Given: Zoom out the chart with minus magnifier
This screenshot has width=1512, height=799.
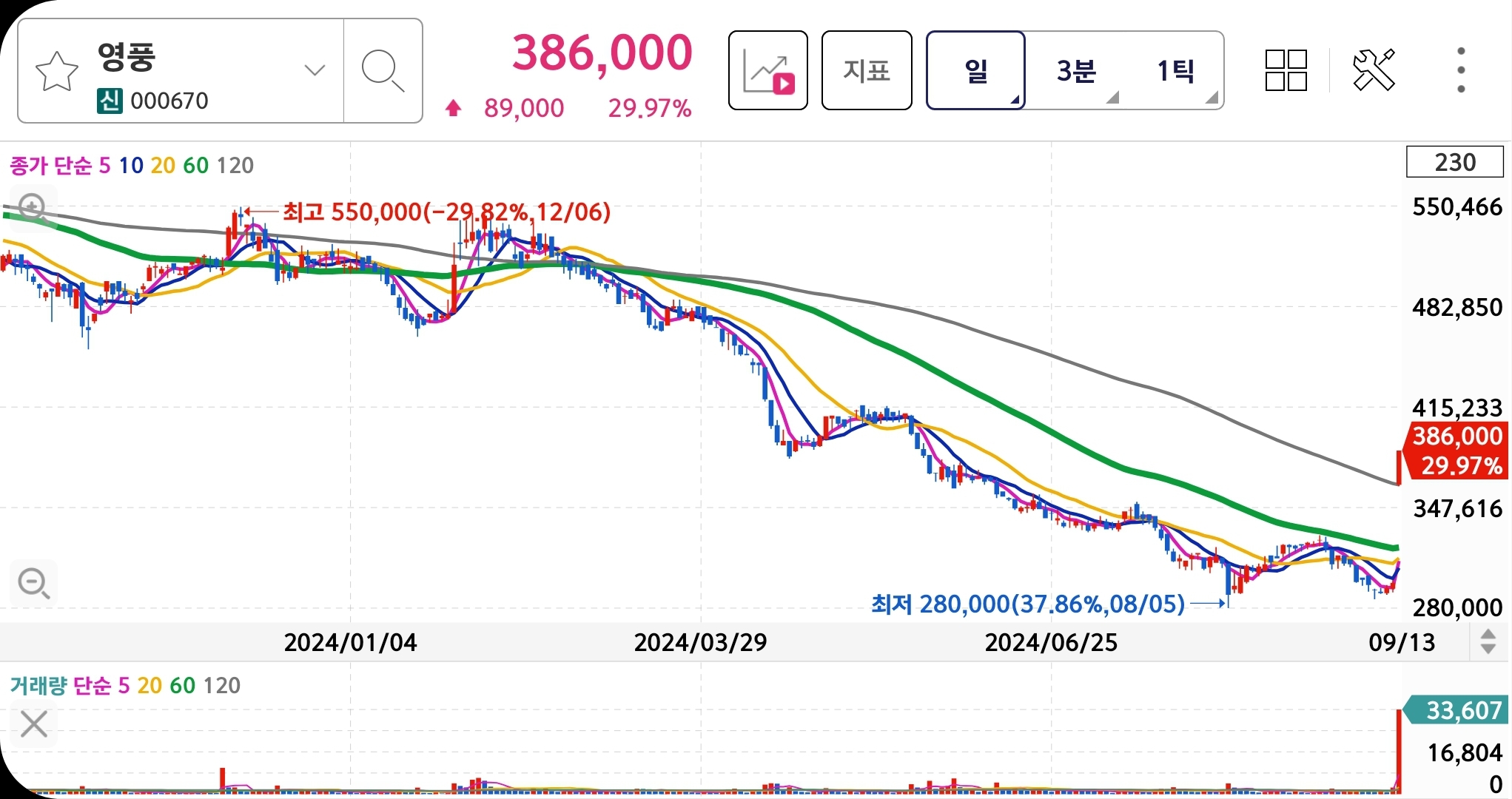Looking at the screenshot, I should (x=33, y=583).
